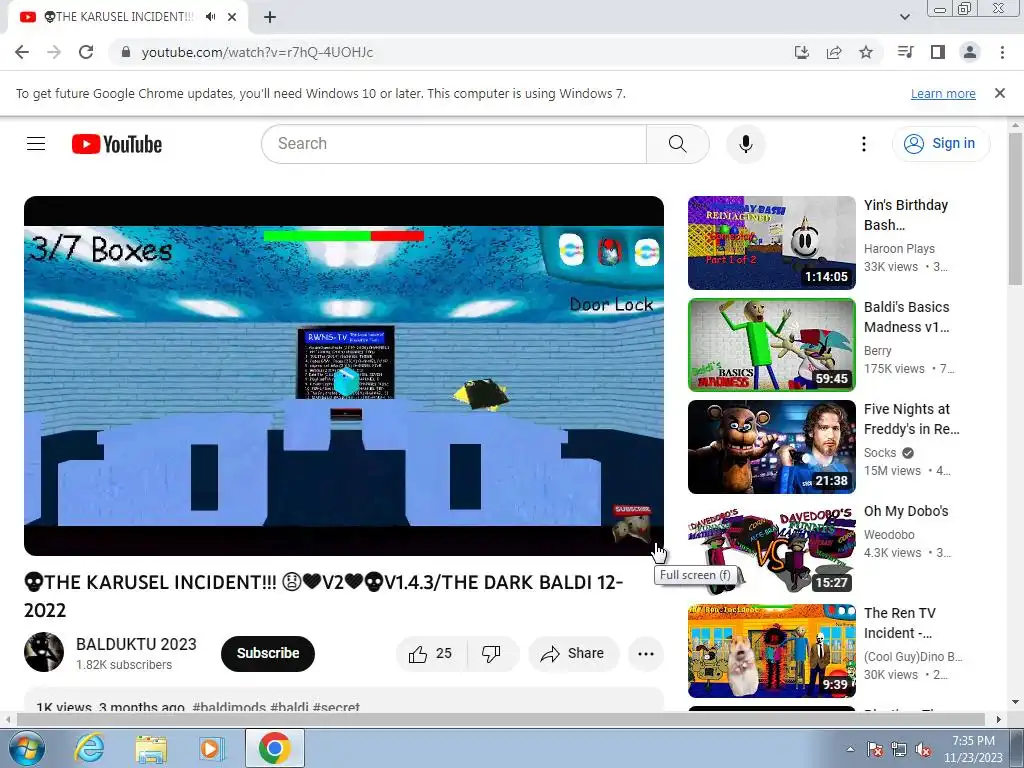Open YouTube settings three-dot menu
Image resolution: width=1024 pixels, height=768 pixels.
tap(863, 144)
